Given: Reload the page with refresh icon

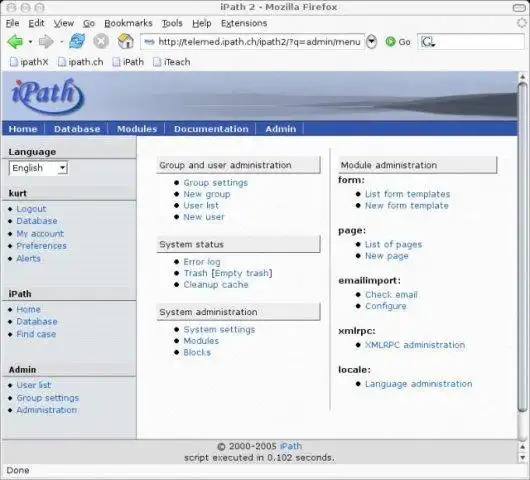Looking at the screenshot, I should (x=77, y=42).
